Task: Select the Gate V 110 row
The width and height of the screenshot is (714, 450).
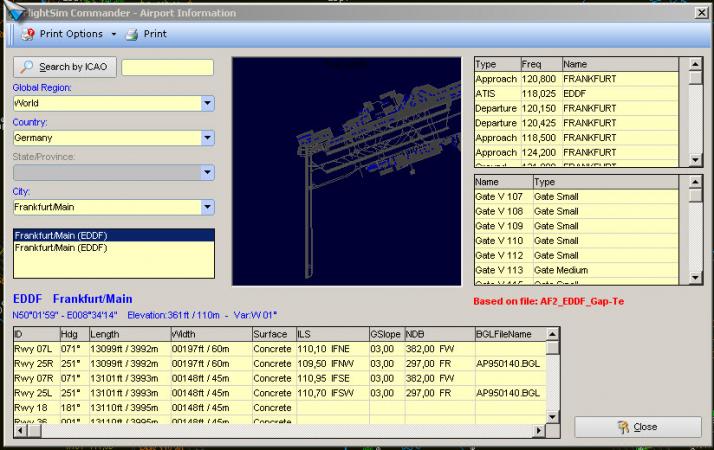Action: 576,240
